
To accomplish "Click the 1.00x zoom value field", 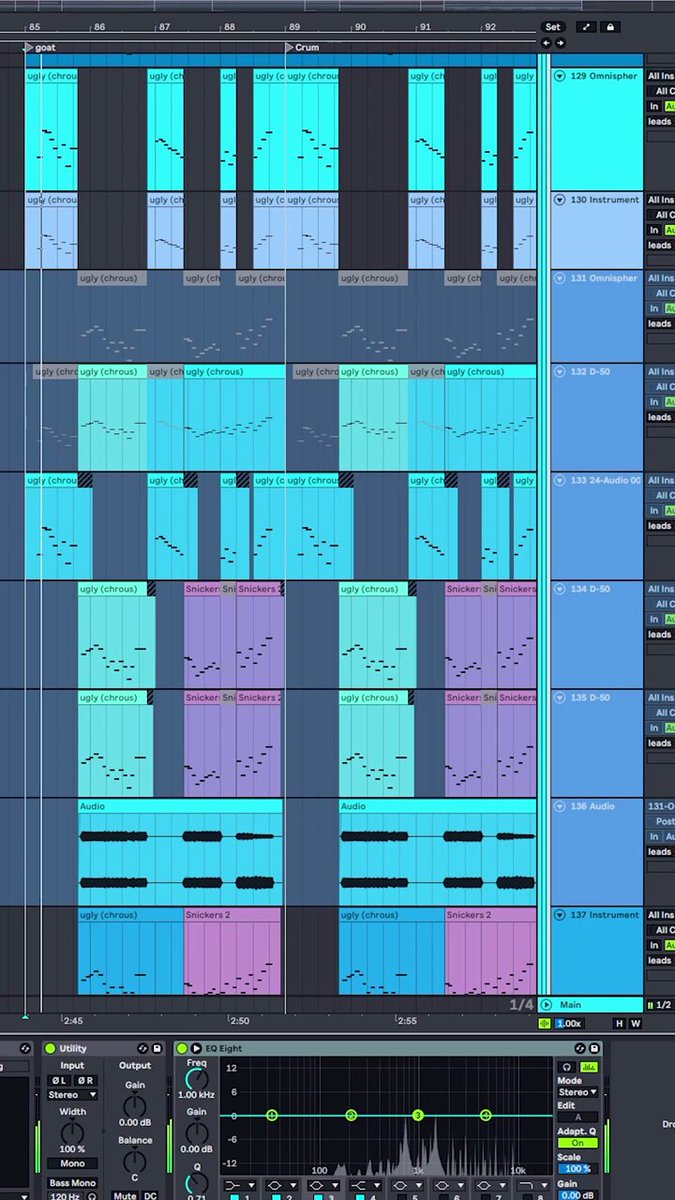I will [569, 1023].
